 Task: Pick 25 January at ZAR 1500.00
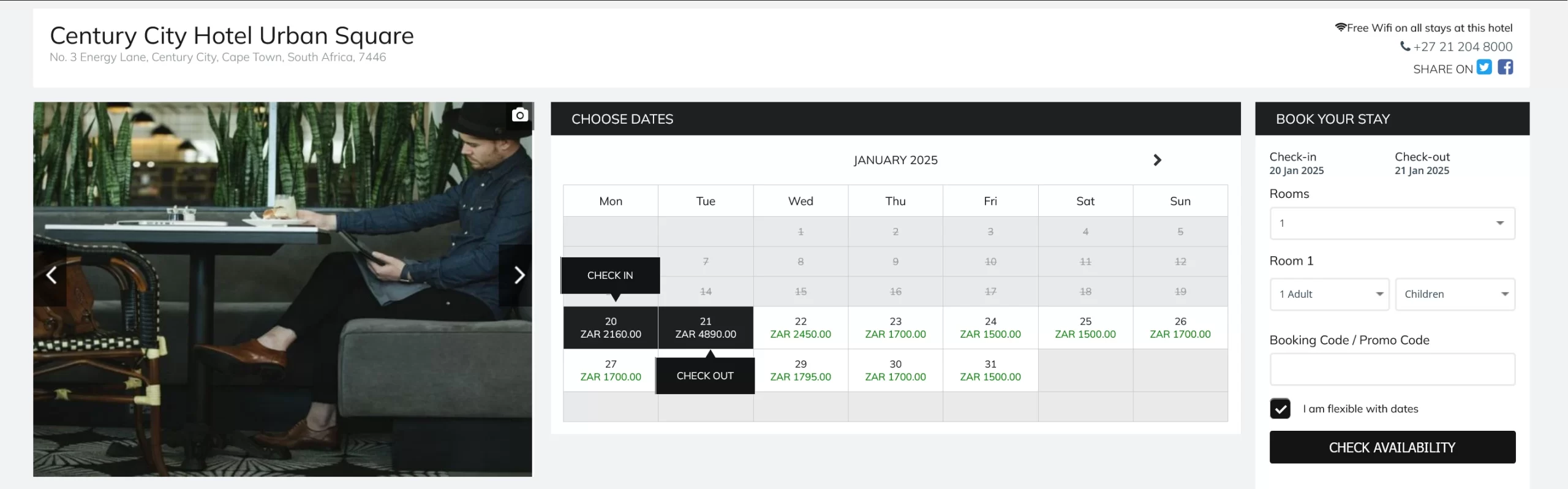click(1085, 328)
